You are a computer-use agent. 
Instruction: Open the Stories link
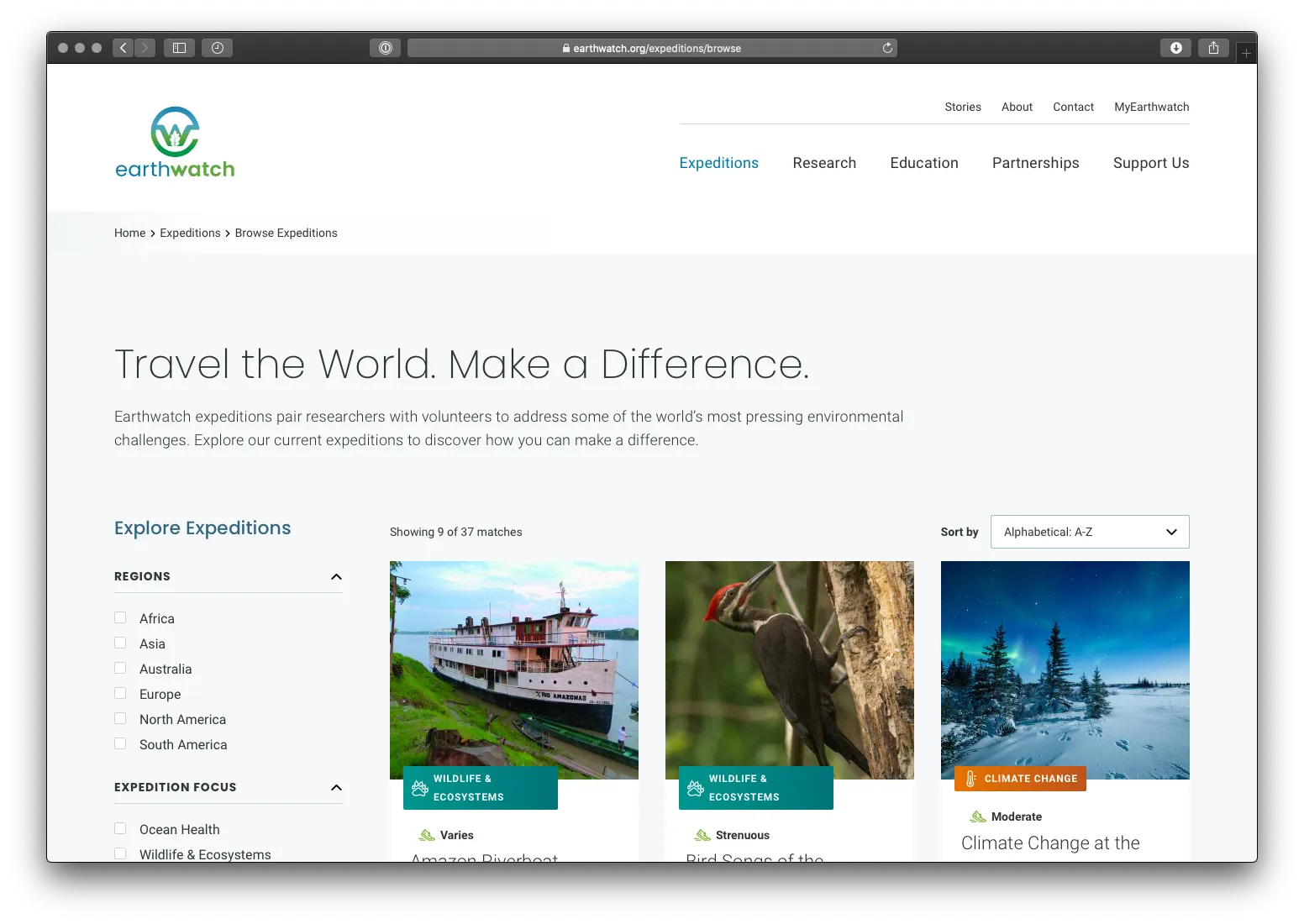963,107
